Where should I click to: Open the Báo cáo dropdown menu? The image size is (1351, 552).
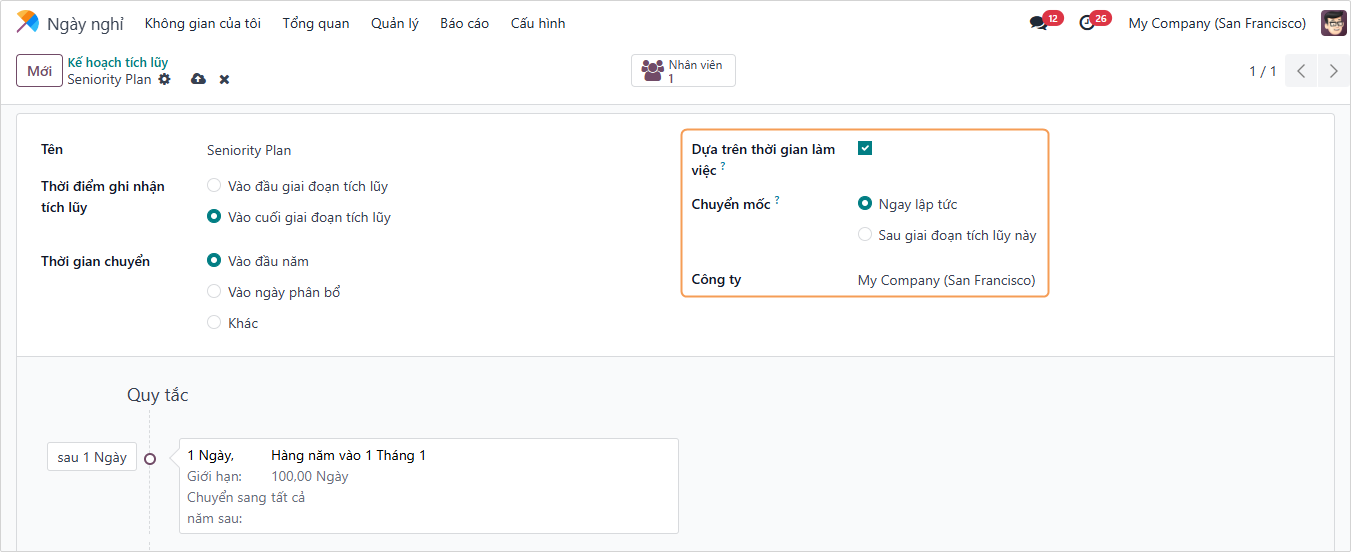464,23
